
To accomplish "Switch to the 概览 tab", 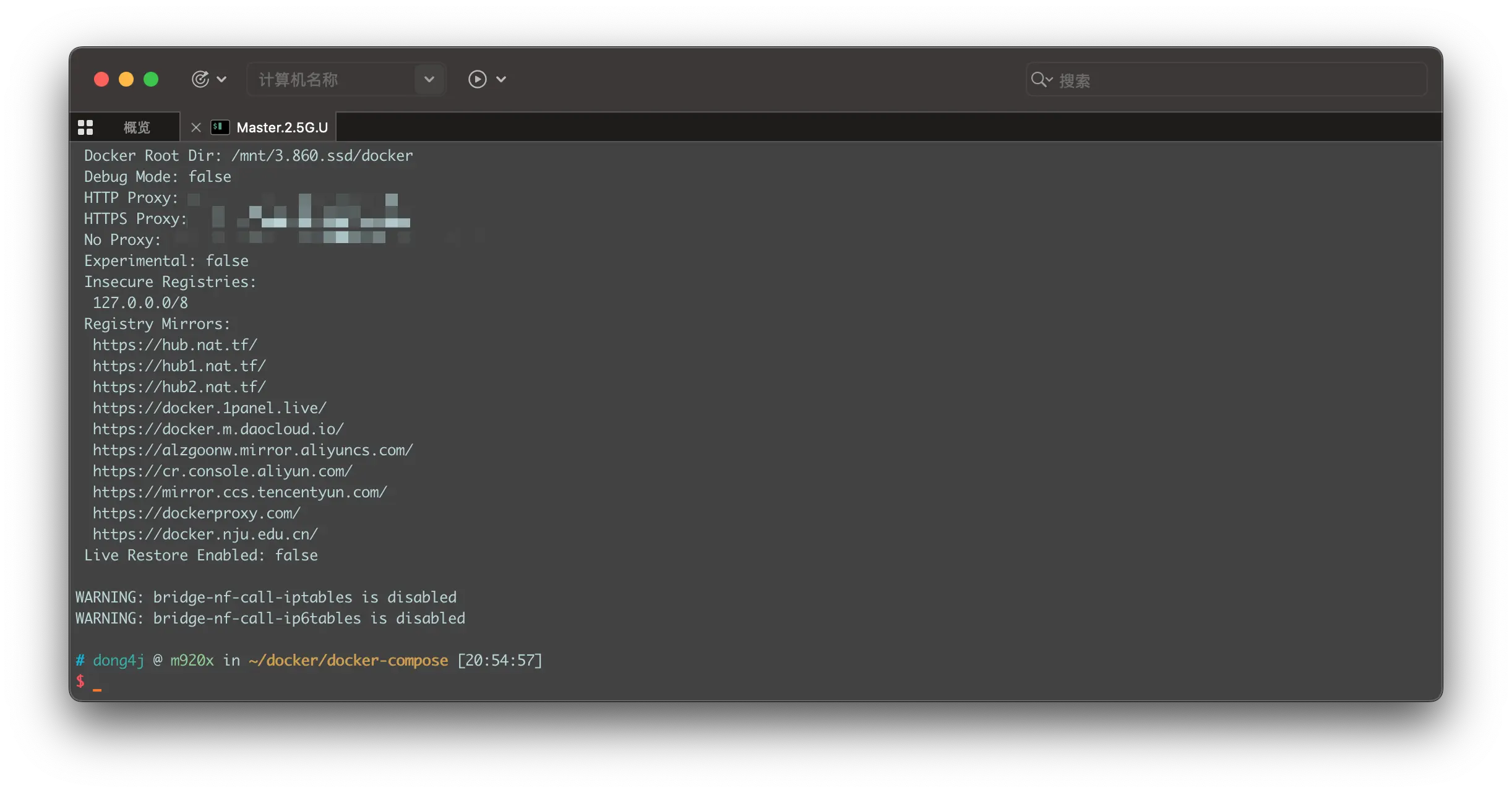I will click(137, 127).
